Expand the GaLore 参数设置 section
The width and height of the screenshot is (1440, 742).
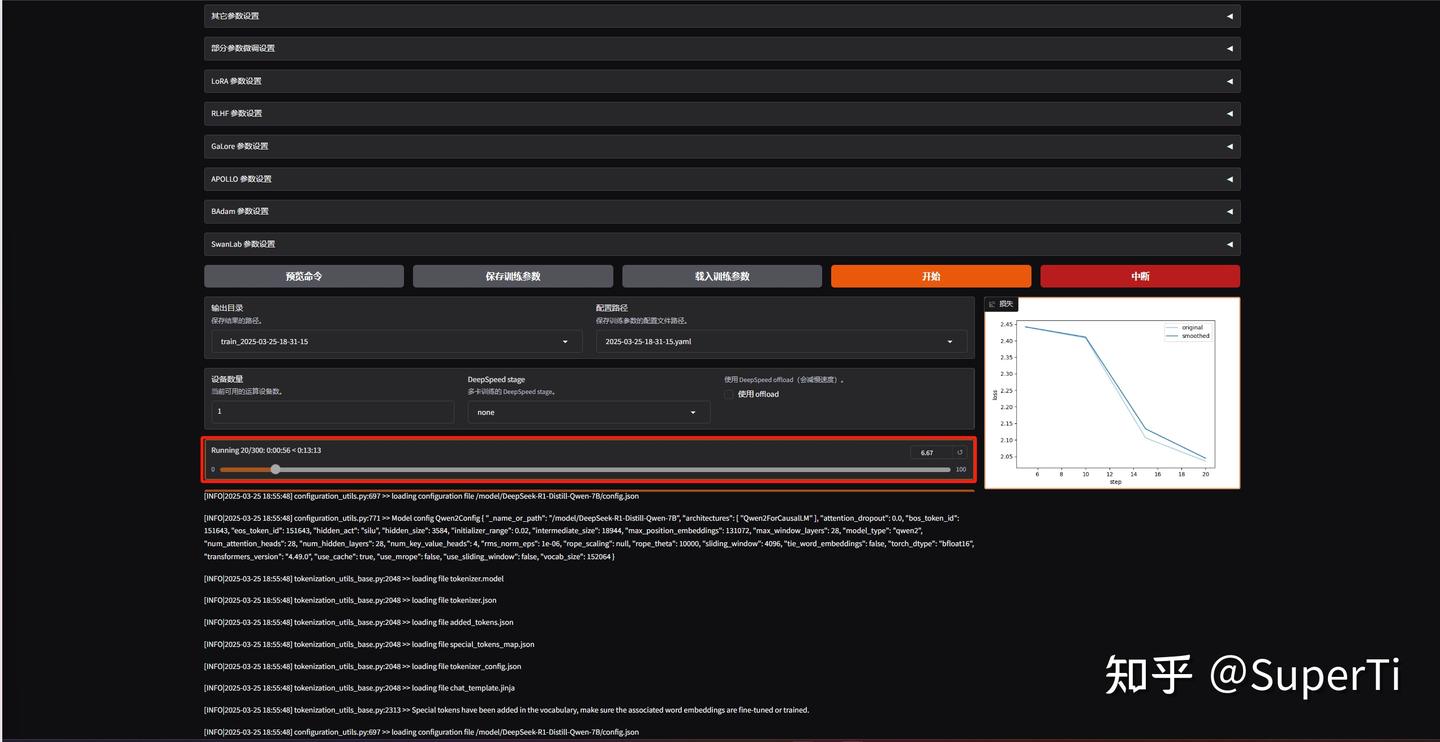click(x=722, y=146)
